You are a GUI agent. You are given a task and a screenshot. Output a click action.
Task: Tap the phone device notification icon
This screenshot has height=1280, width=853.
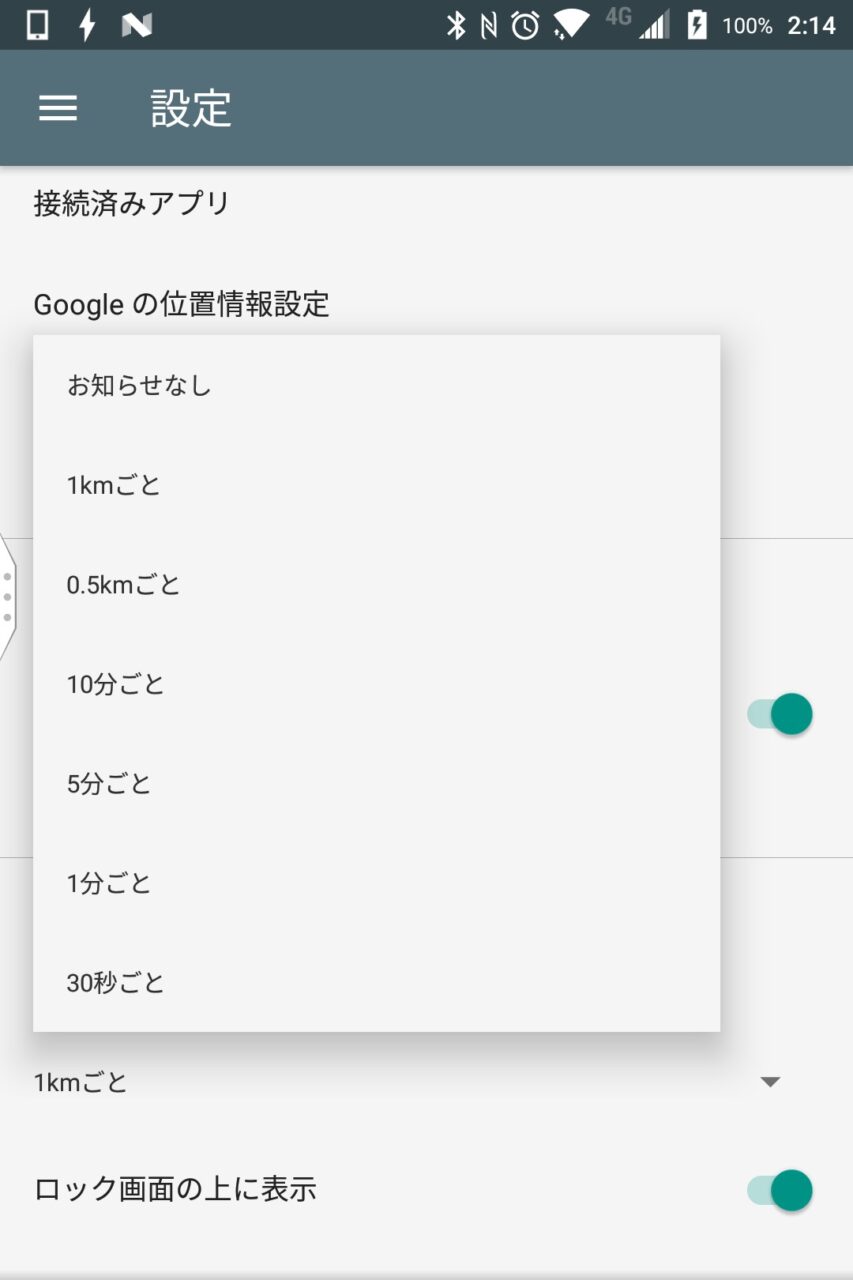pos(37,26)
